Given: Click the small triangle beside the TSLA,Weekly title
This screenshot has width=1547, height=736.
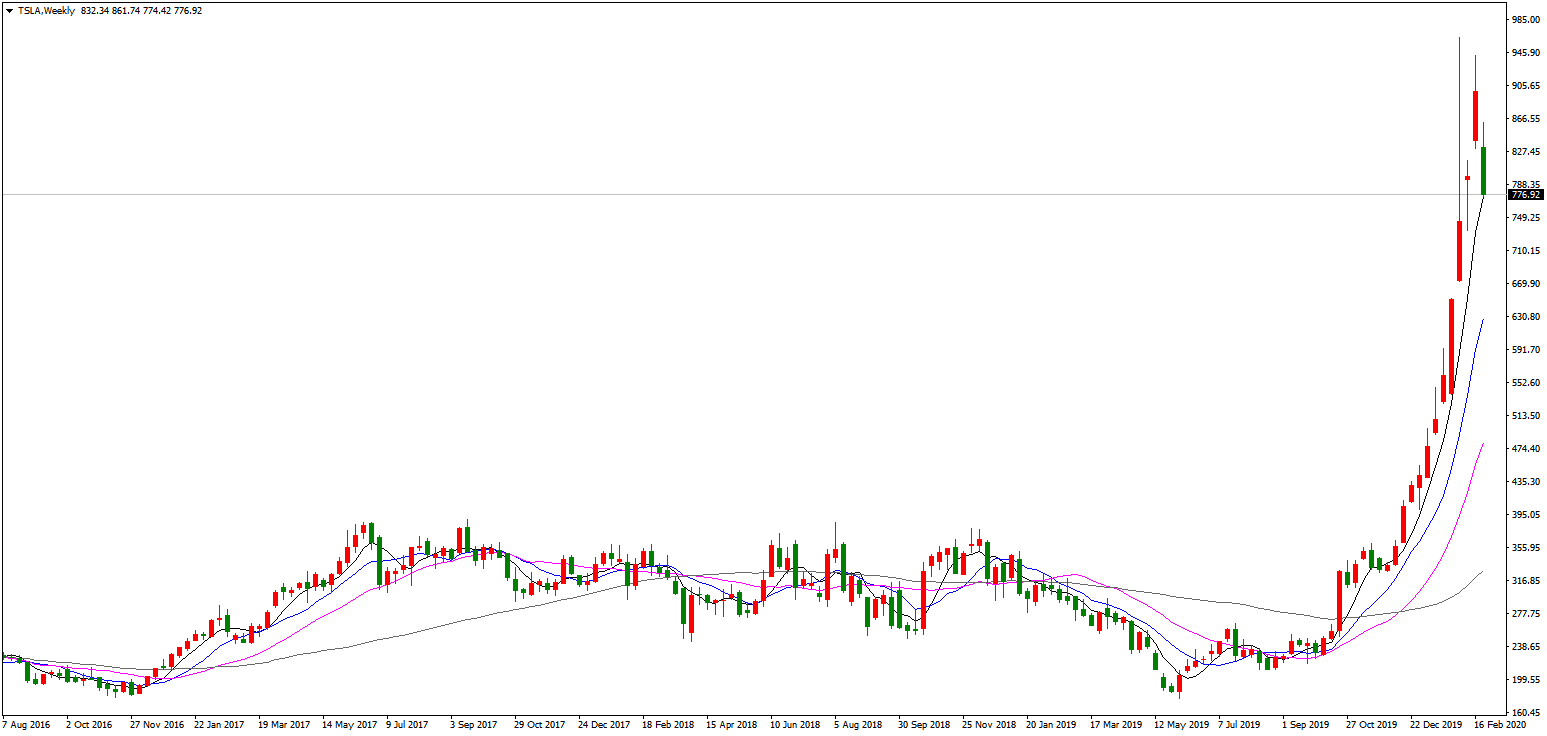Looking at the screenshot, I should [x=9, y=11].
